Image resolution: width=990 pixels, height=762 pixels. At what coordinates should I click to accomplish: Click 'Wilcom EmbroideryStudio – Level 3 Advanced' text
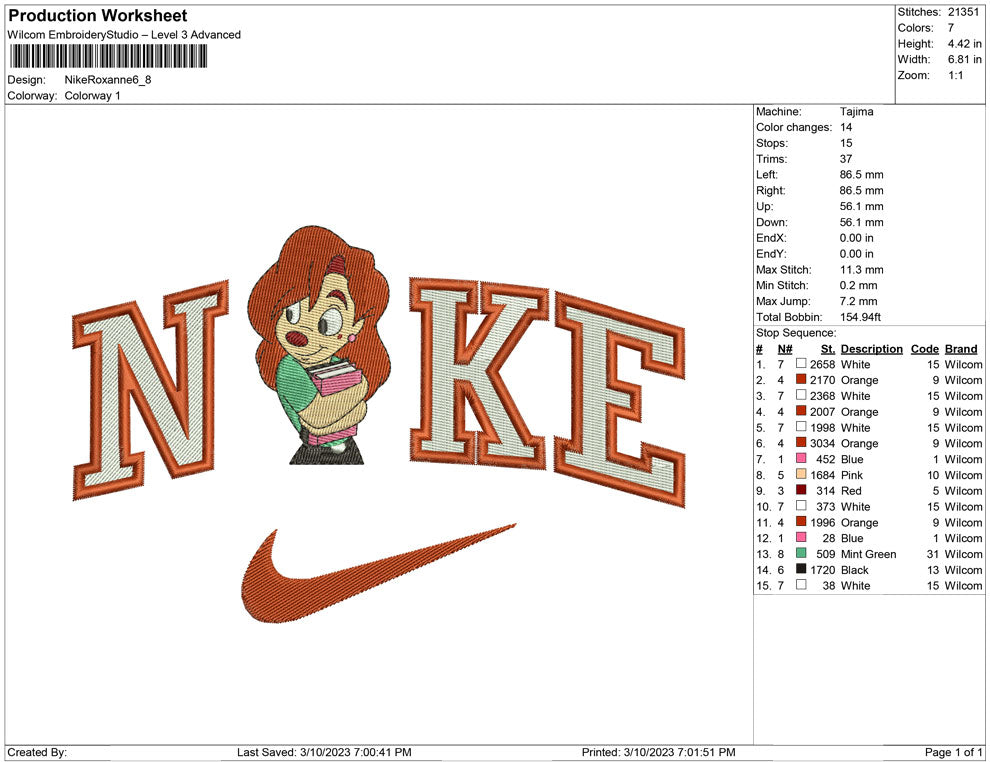click(x=124, y=35)
